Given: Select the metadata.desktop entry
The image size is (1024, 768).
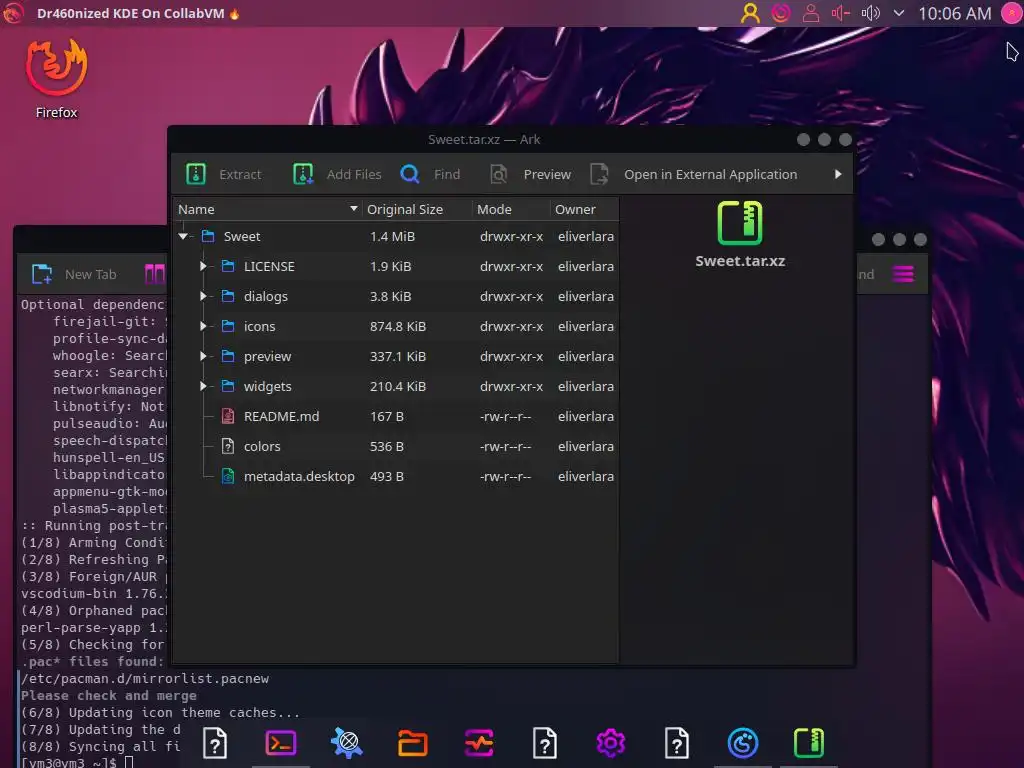Looking at the screenshot, I should (299, 477).
